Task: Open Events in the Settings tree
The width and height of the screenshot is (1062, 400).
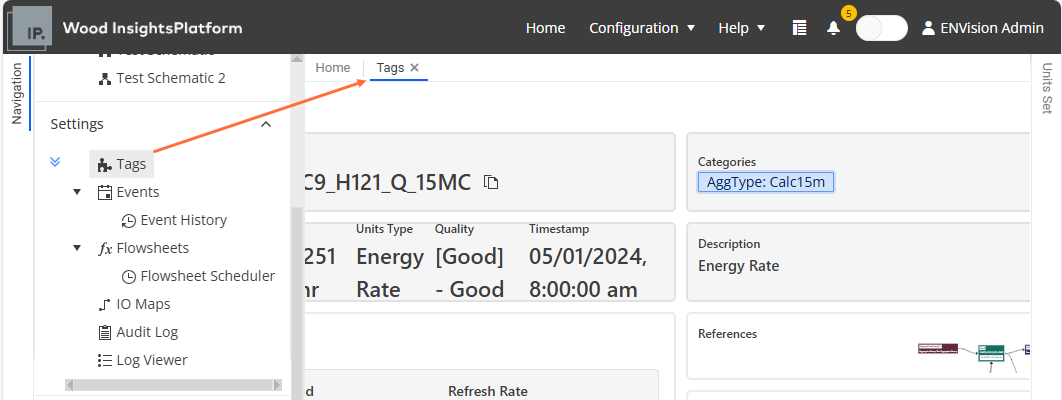Action: coord(137,192)
